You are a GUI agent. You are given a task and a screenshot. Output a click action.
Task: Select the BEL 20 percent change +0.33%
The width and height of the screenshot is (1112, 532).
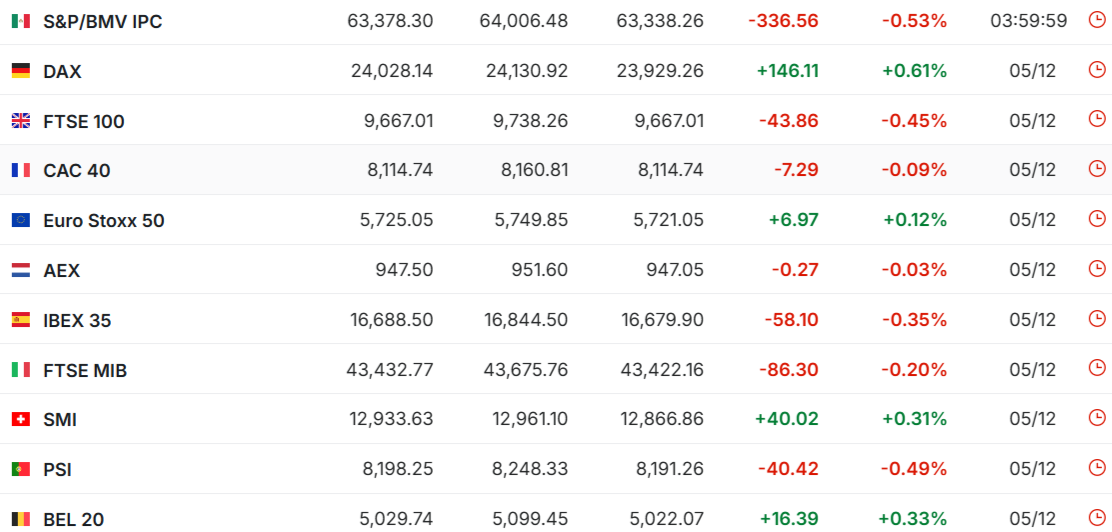[x=913, y=519]
